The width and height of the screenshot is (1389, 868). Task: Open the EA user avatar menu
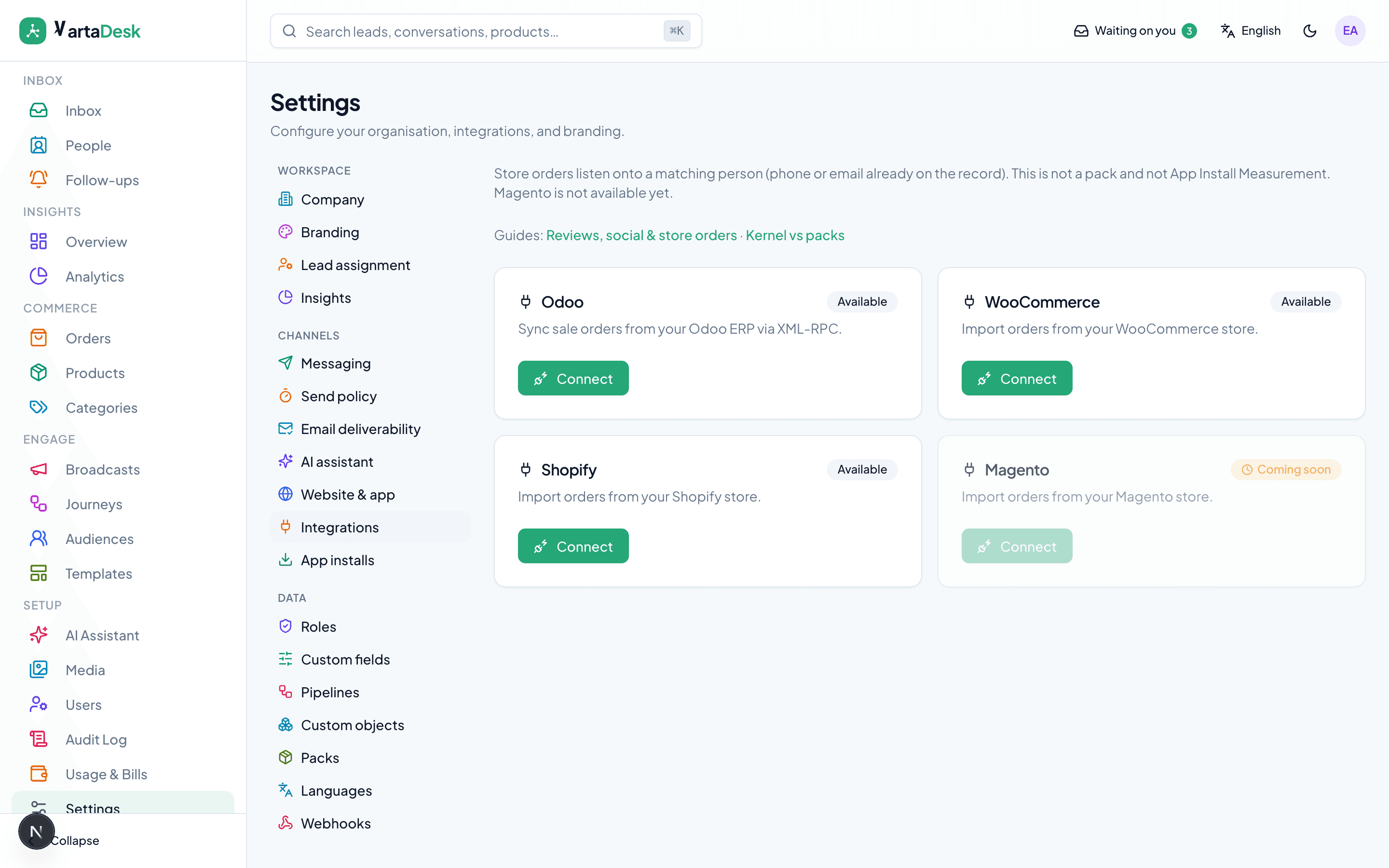point(1350,31)
